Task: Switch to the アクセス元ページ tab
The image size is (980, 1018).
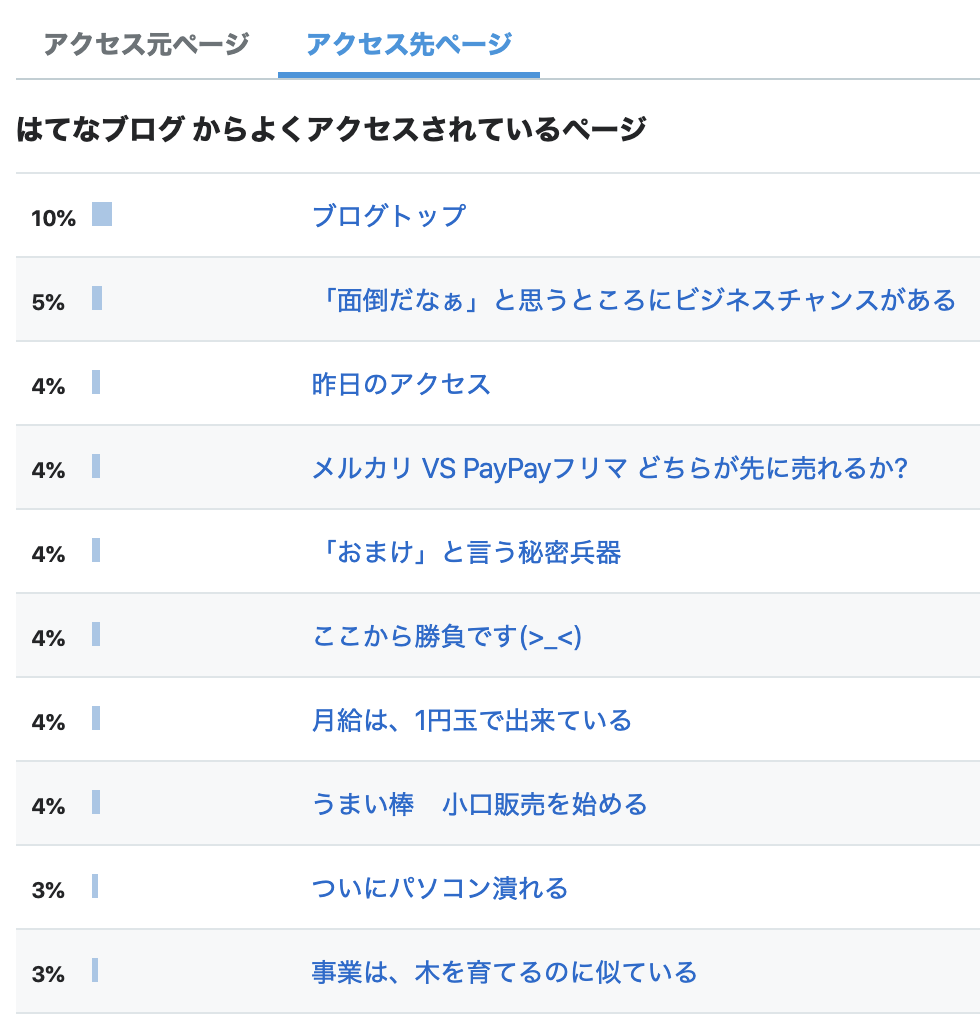Action: click(x=146, y=44)
